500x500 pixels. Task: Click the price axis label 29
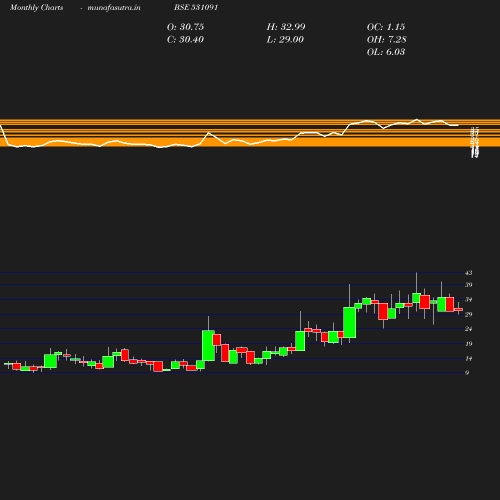tap(469, 314)
